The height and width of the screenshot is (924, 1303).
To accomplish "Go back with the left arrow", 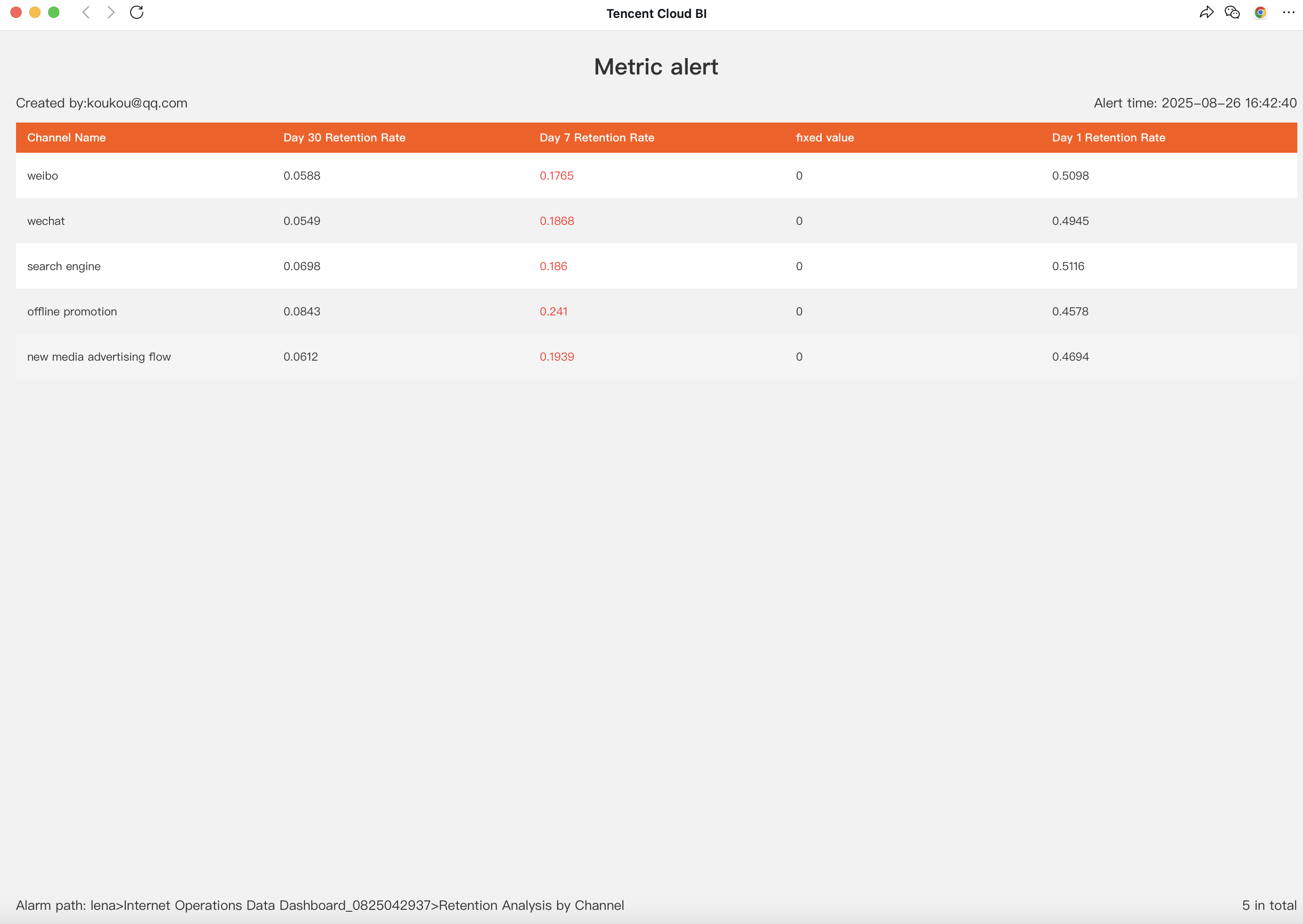I will (86, 13).
